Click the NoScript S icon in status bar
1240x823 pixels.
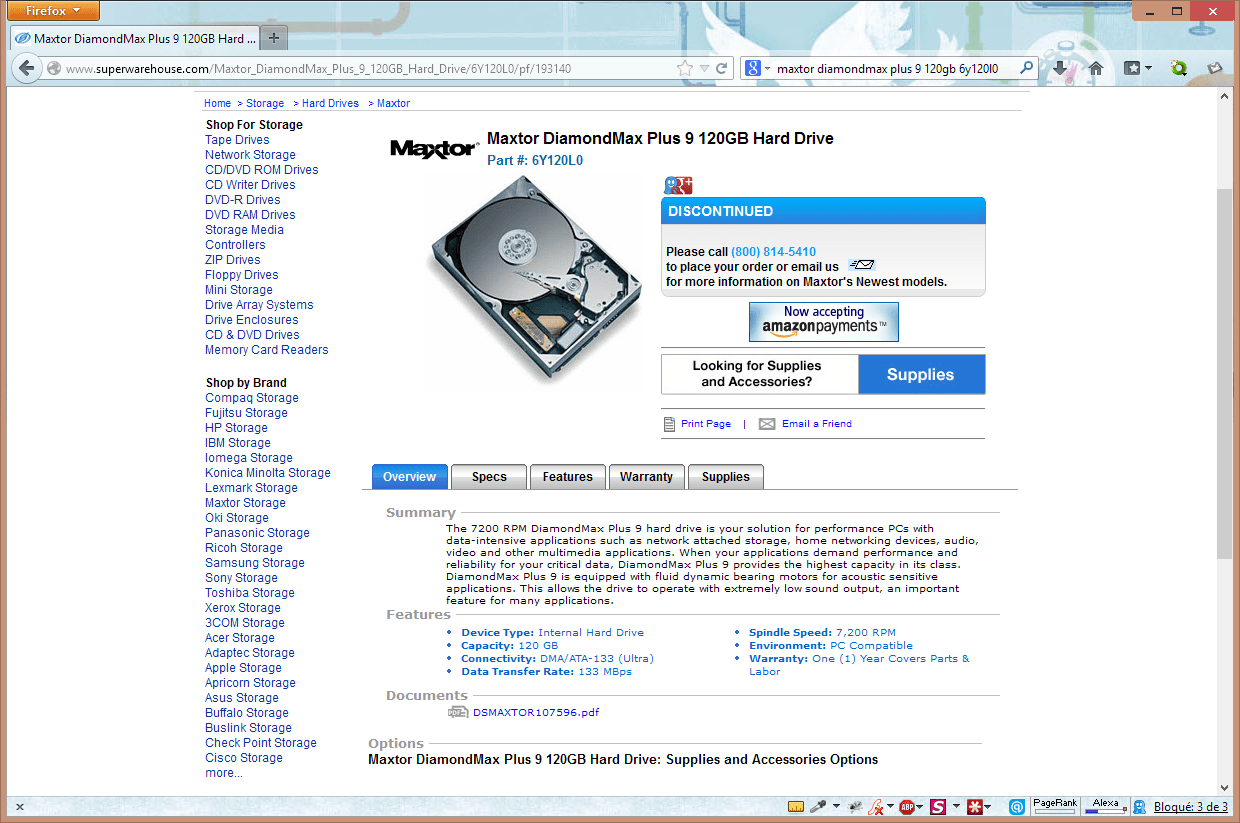[938, 806]
